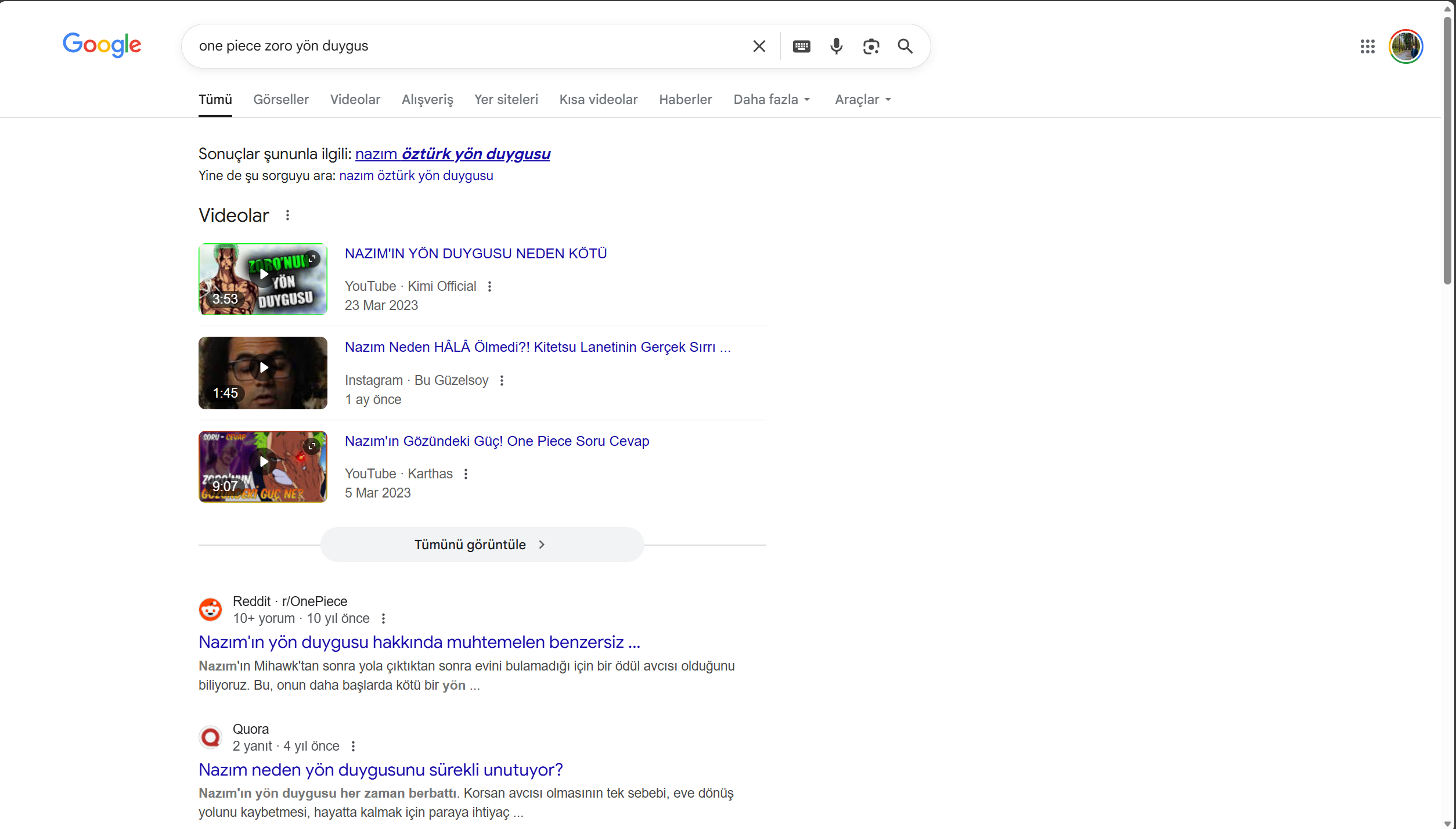
Task: Click the '1 ay önce' video date
Action: (373, 399)
